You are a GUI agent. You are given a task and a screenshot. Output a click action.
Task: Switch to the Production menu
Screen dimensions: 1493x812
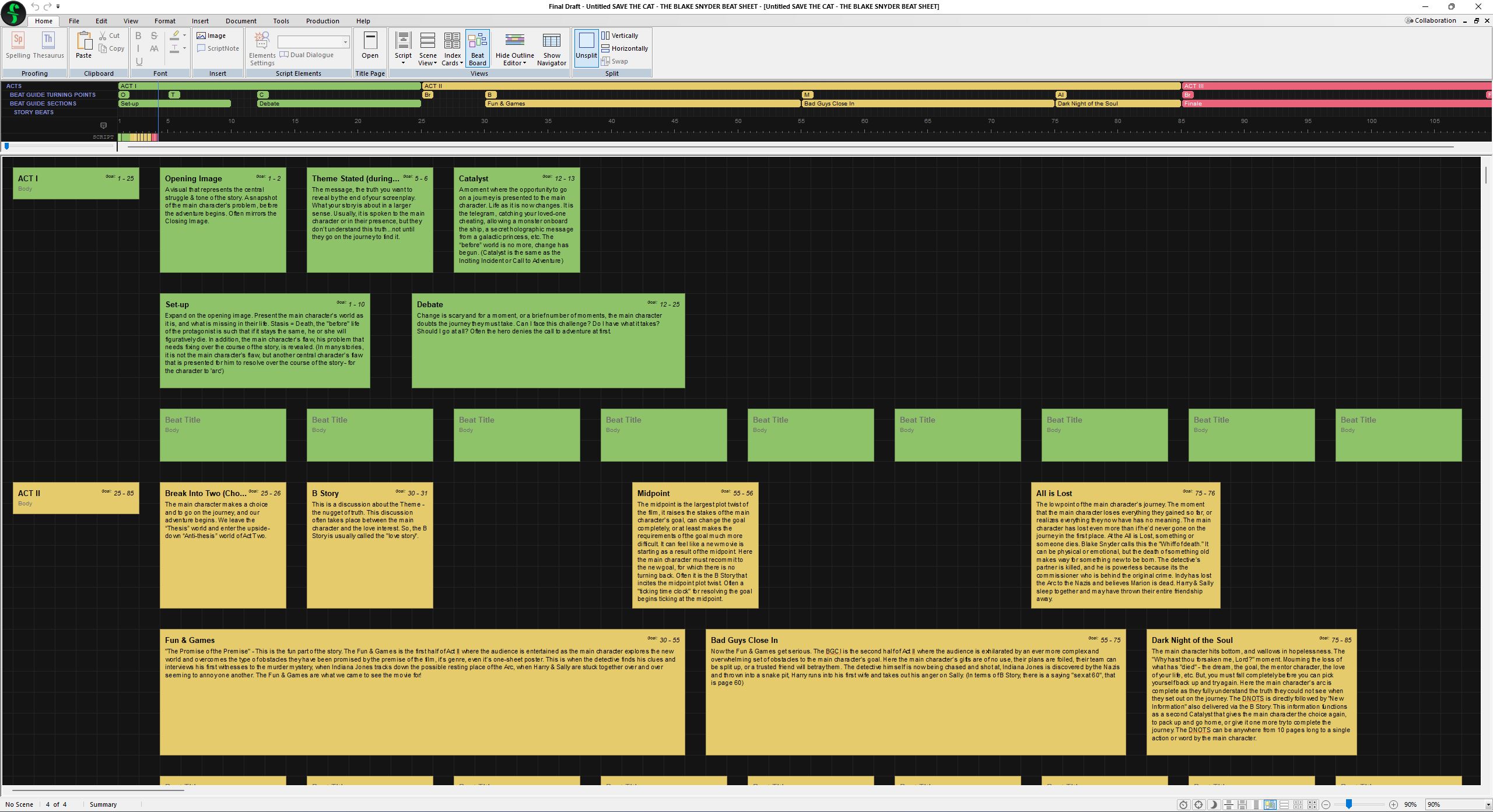tap(322, 20)
